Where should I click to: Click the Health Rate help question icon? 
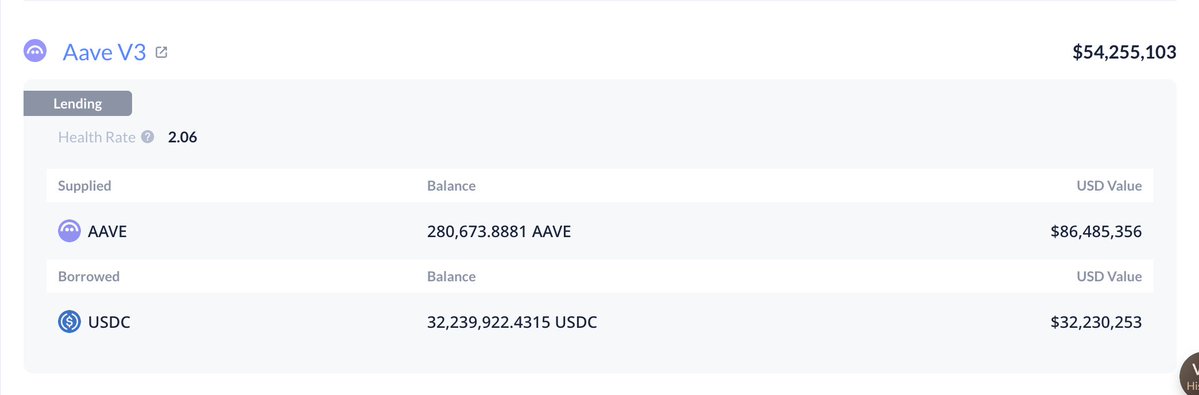coord(148,138)
